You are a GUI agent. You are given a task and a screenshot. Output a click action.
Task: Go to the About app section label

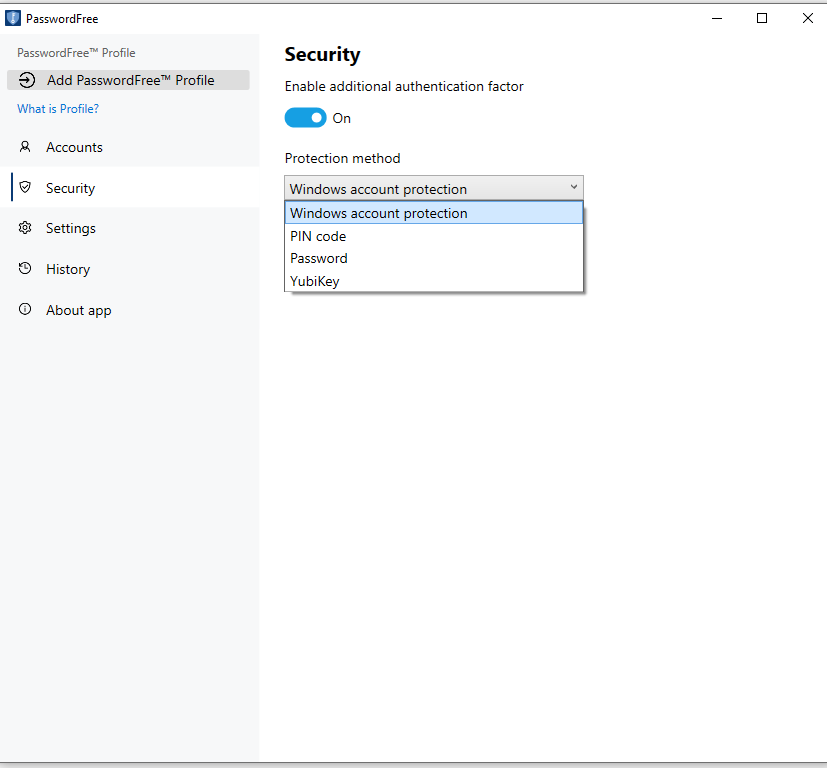pyautogui.click(x=79, y=310)
